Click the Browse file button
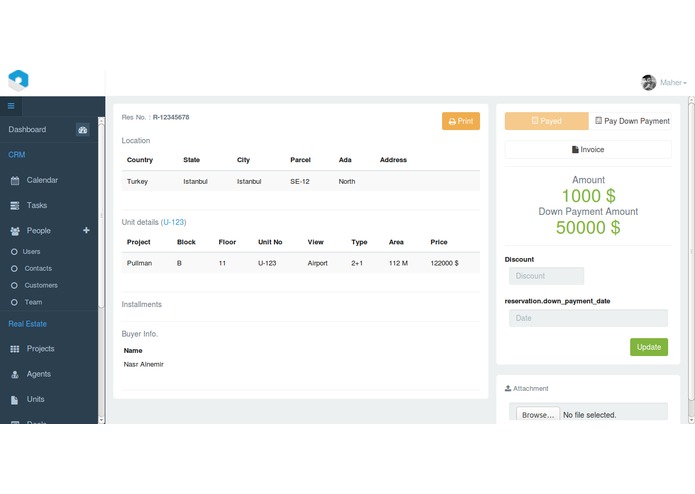This screenshot has height=494, width=695. click(x=538, y=415)
